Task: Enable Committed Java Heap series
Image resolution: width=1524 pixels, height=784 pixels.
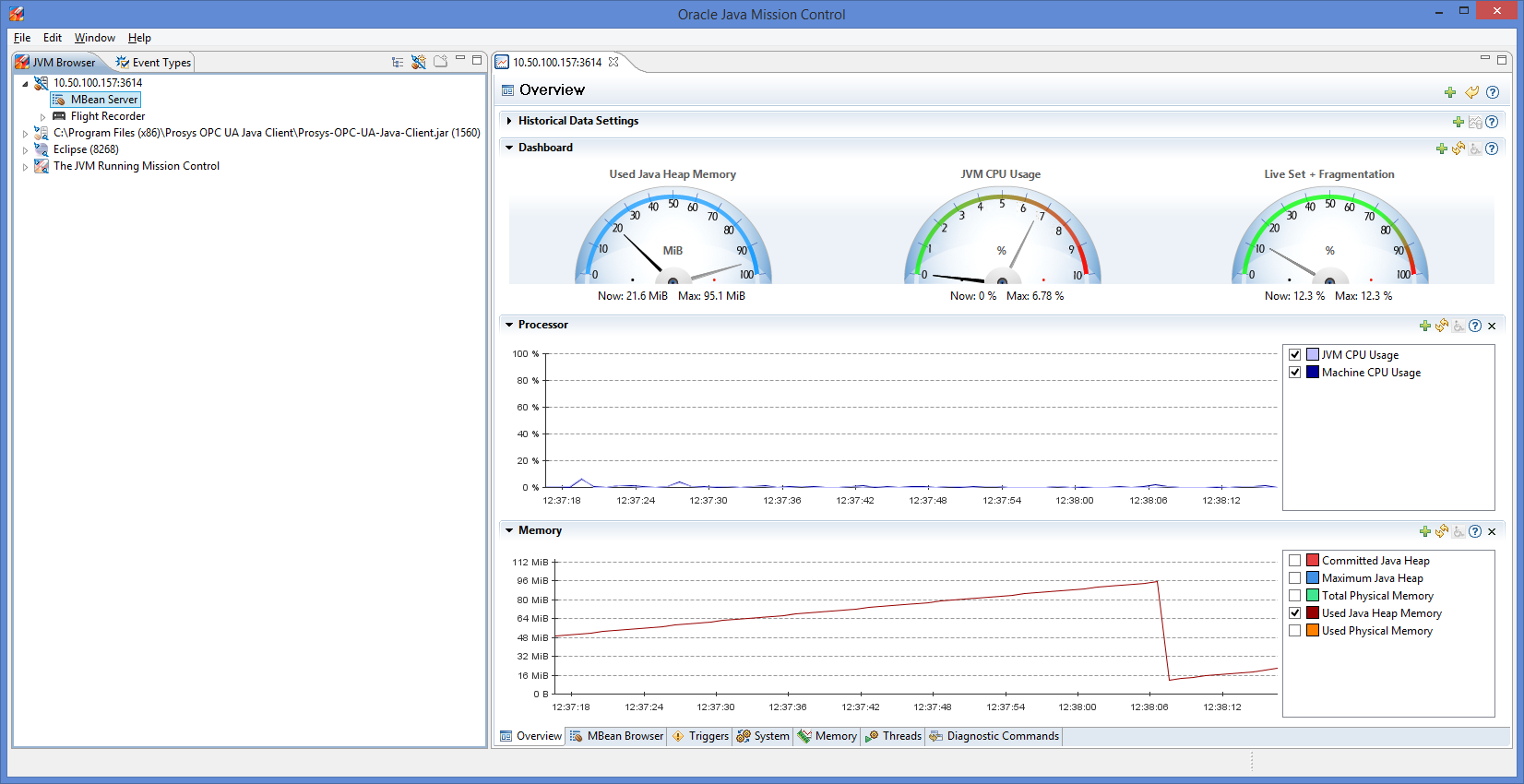Action: coord(1295,560)
